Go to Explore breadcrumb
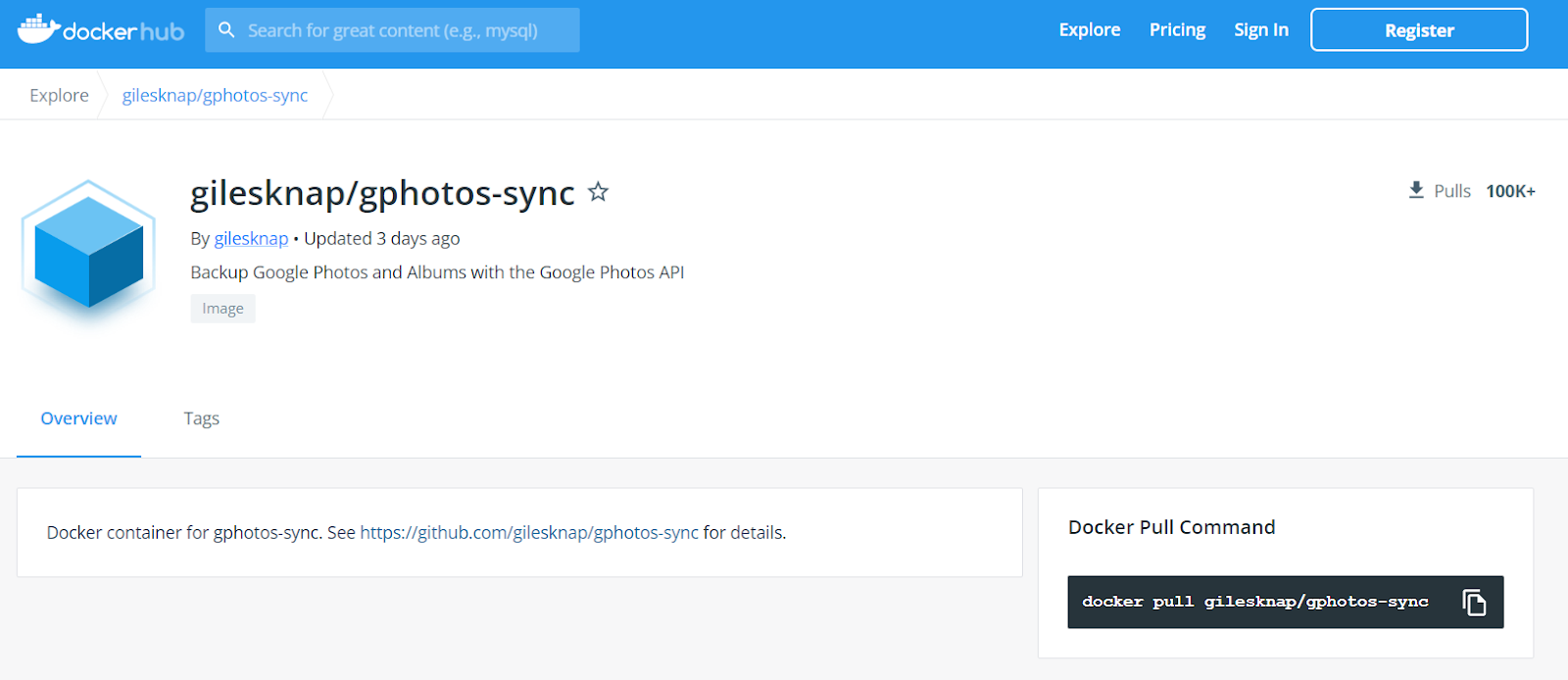Viewport: 1568px width, 680px height. (59, 95)
